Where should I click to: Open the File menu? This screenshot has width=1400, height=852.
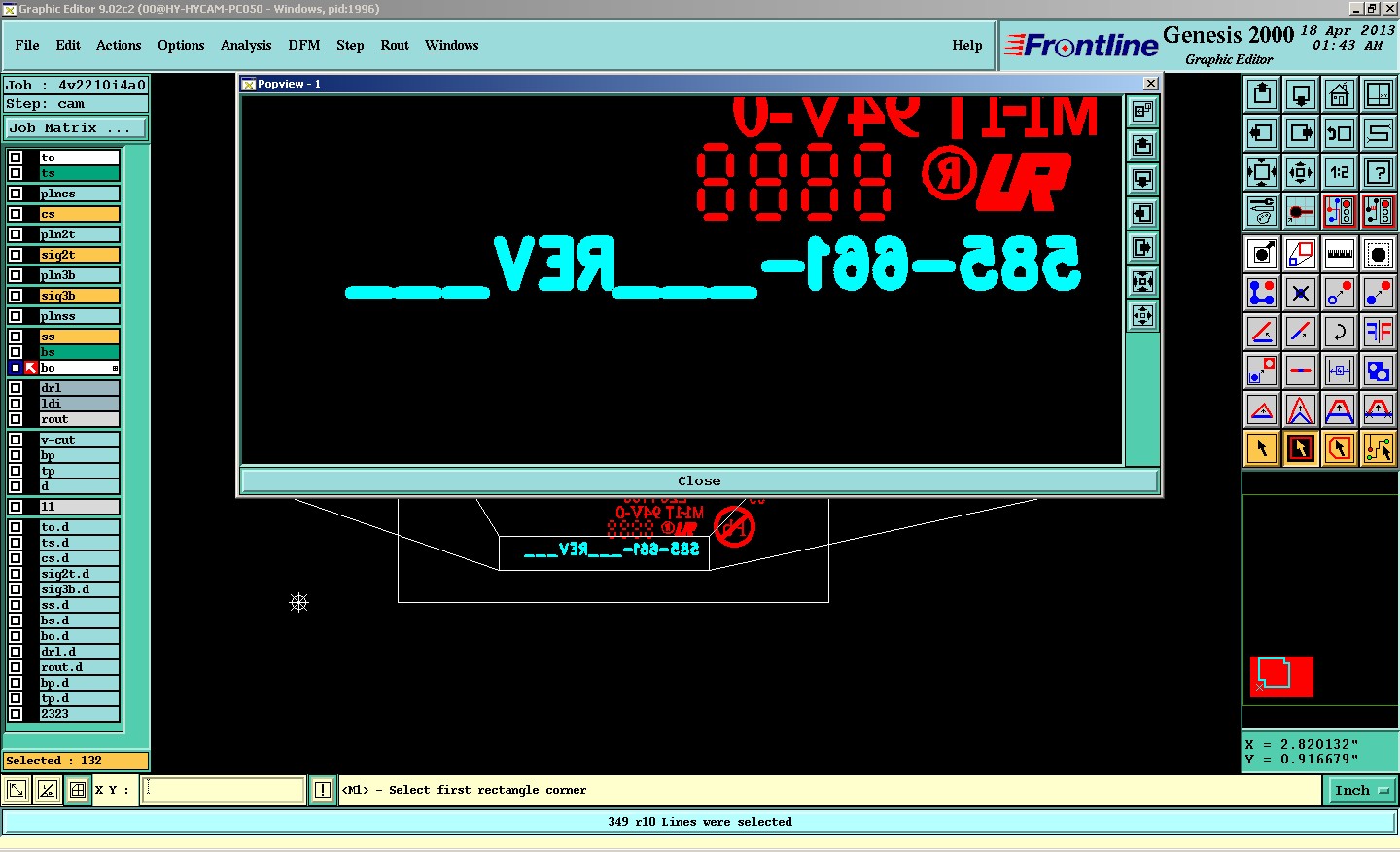[x=27, y=45]
